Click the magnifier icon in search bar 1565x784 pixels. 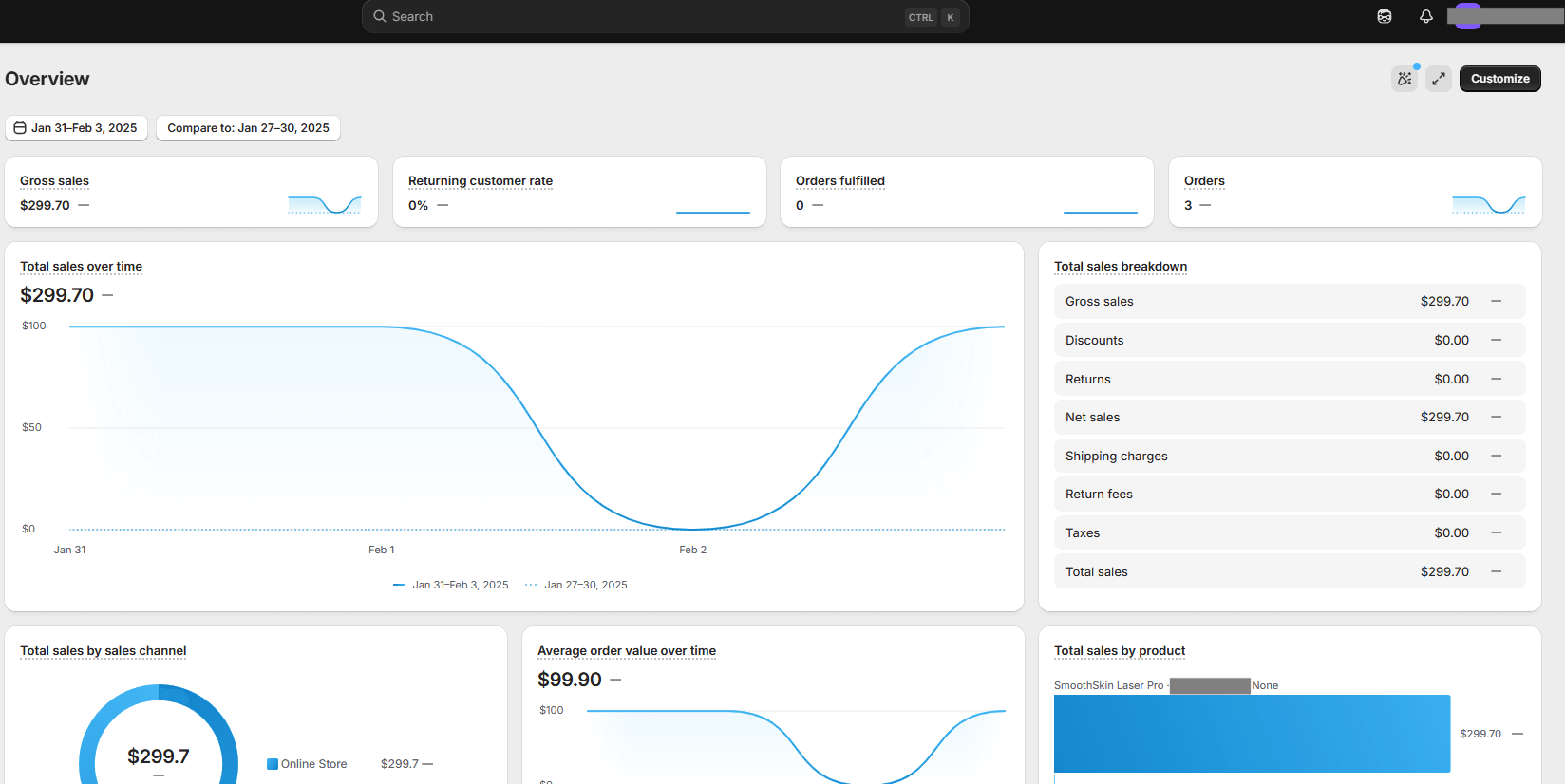coord(380,17)
